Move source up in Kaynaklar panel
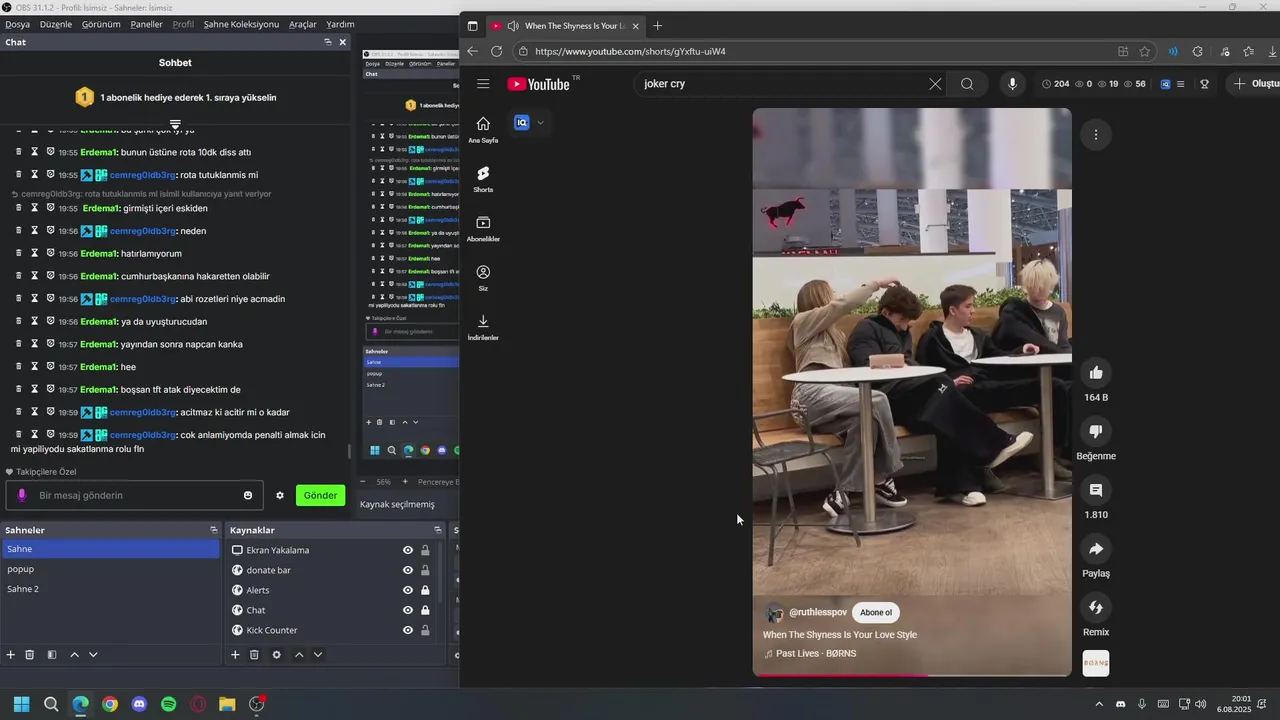This screenshot has height=720, width=1280. (x=298, y=655)
